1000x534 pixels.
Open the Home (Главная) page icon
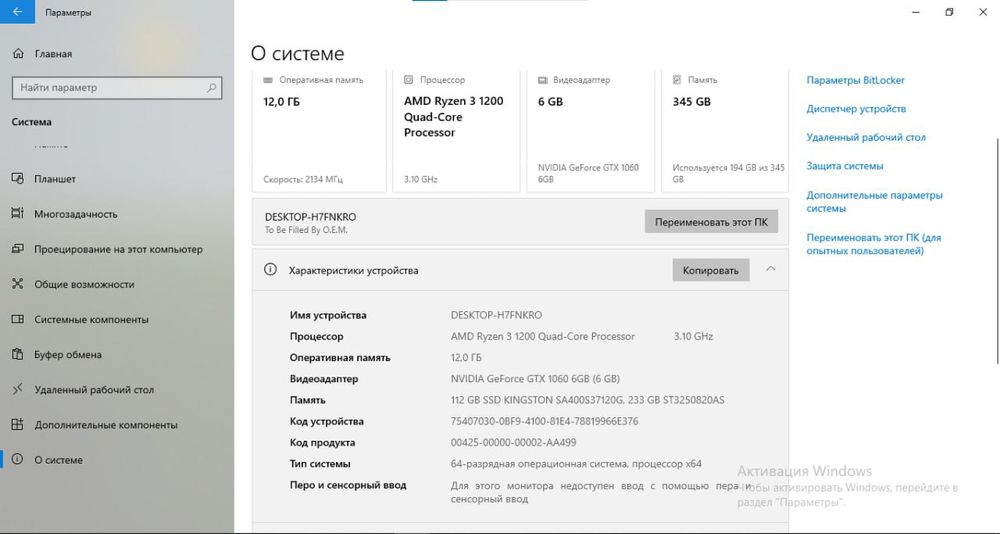click(18, 54)
